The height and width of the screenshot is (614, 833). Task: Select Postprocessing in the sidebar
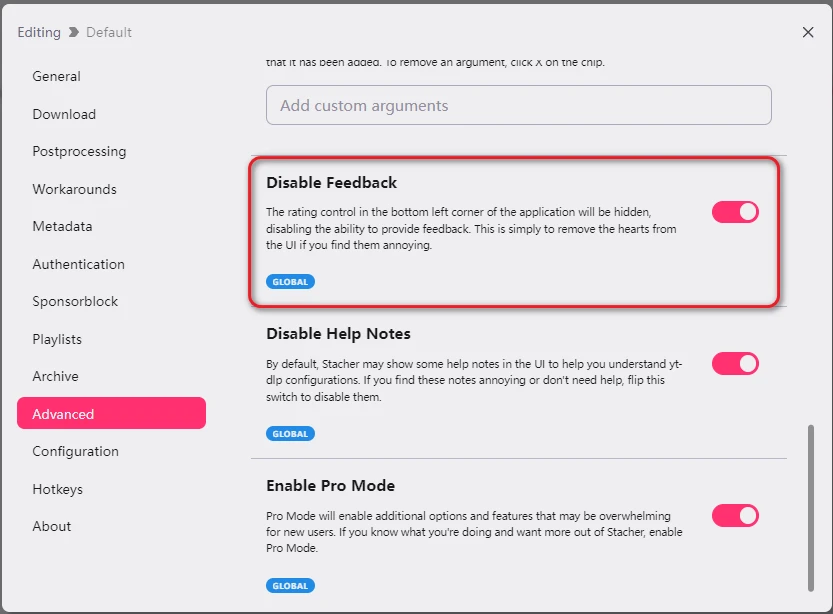[x=79, y=151]
